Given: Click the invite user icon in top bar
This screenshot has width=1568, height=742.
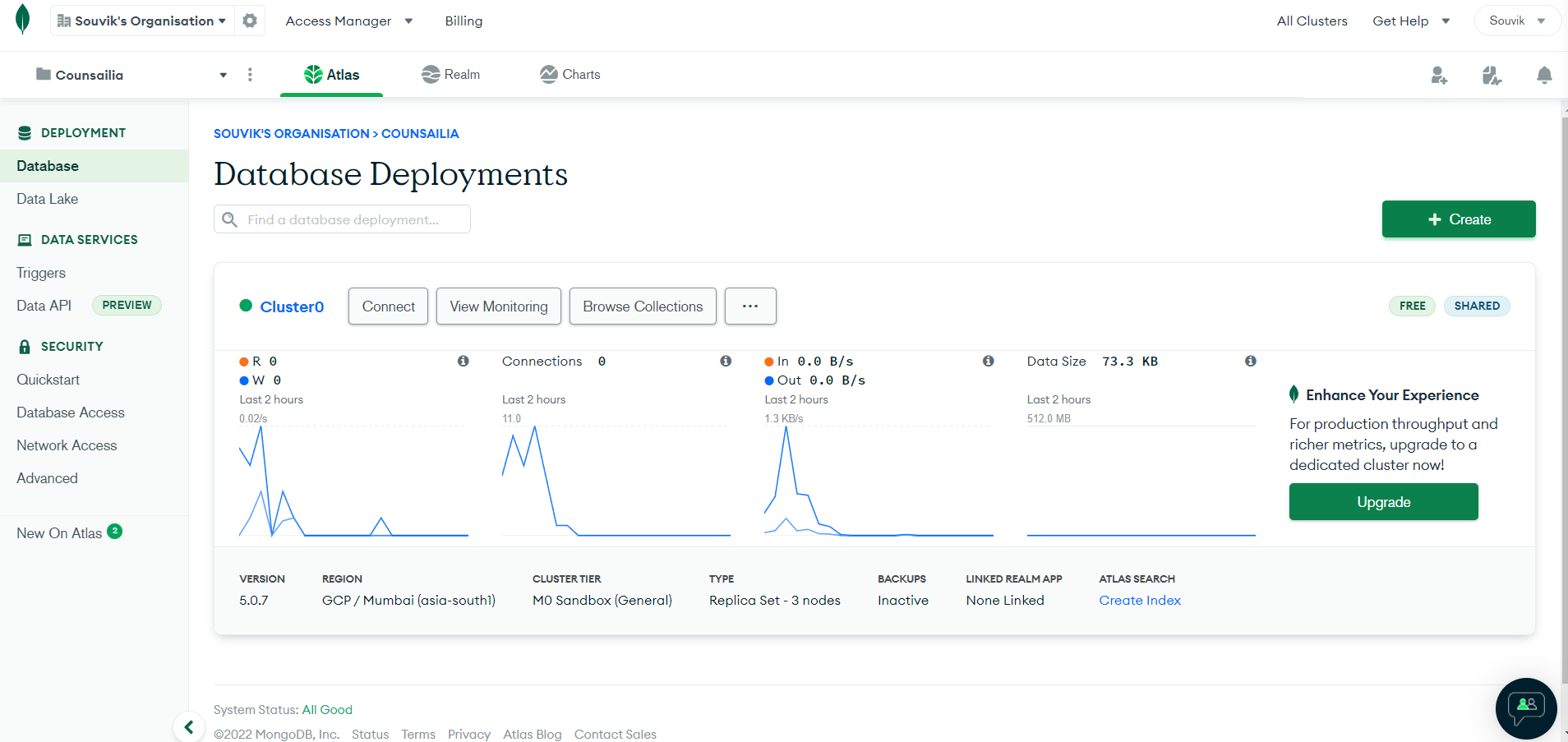Looking at the screenshot, I should (x=1439, y=75).
